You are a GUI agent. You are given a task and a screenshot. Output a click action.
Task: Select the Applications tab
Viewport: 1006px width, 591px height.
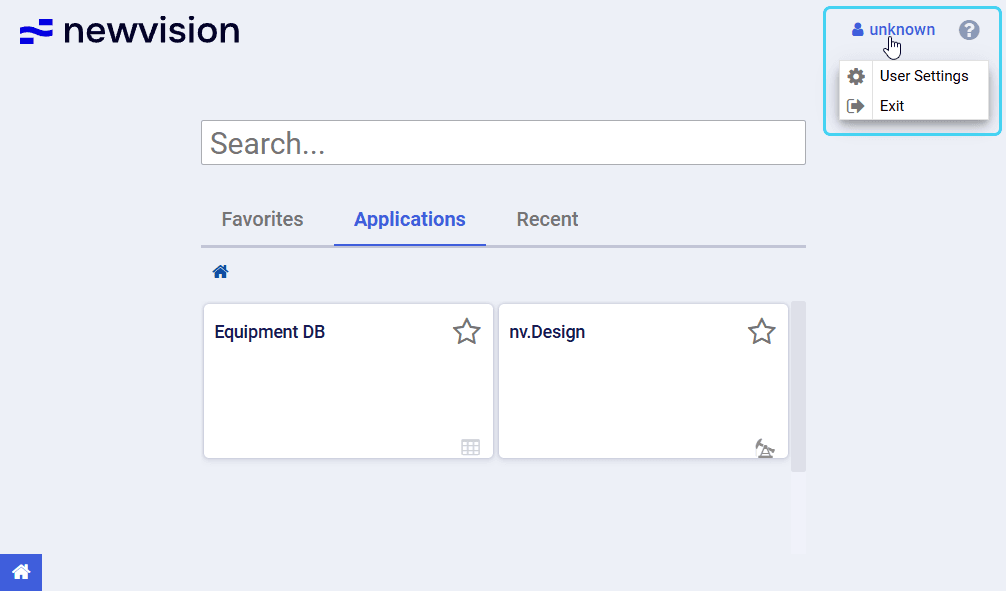click(409, 219)
